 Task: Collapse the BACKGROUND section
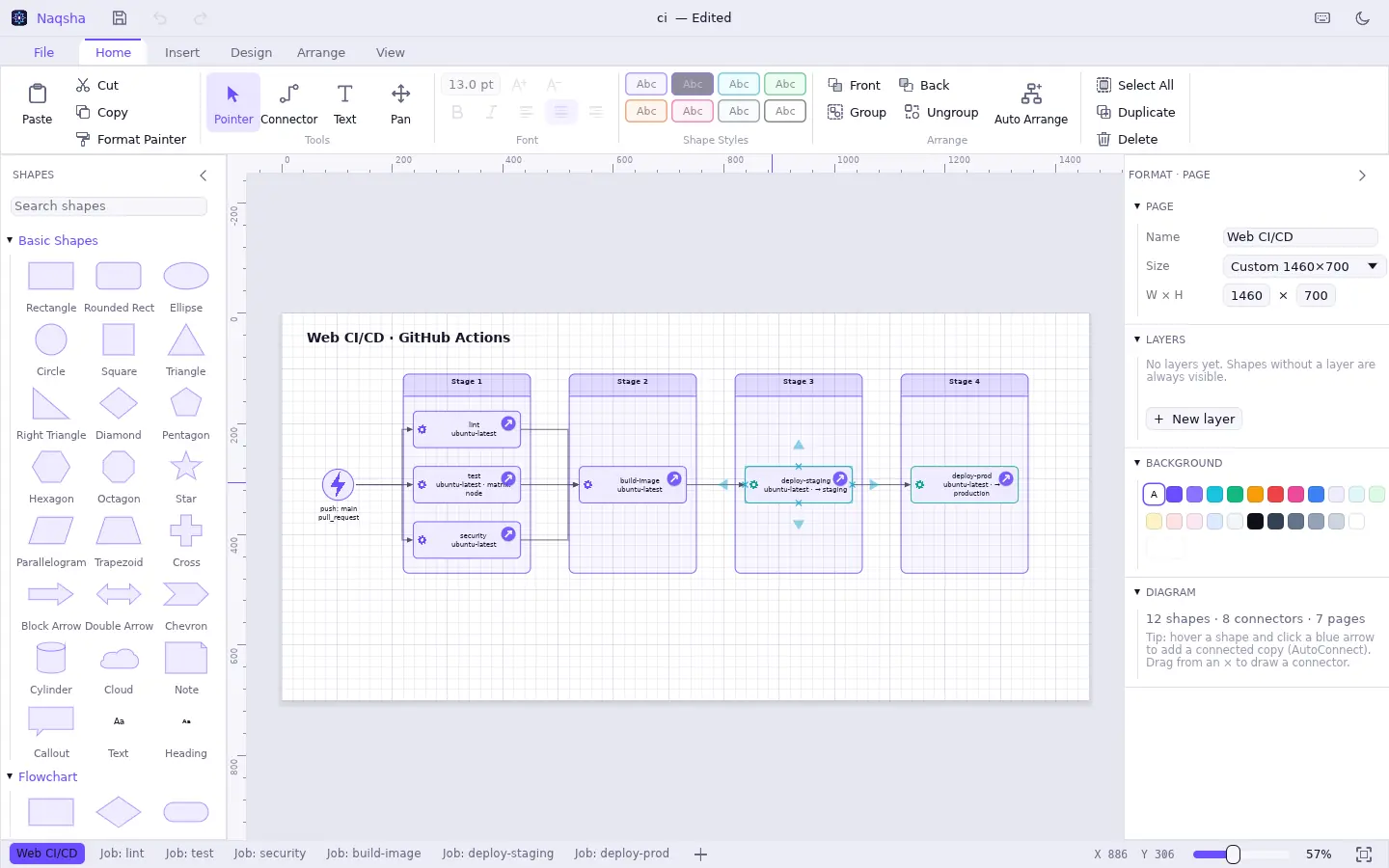[x=1178, y=463]
